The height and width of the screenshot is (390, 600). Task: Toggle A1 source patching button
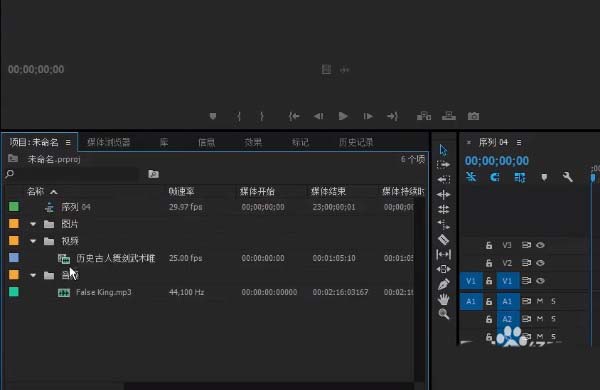pos(471,301)
